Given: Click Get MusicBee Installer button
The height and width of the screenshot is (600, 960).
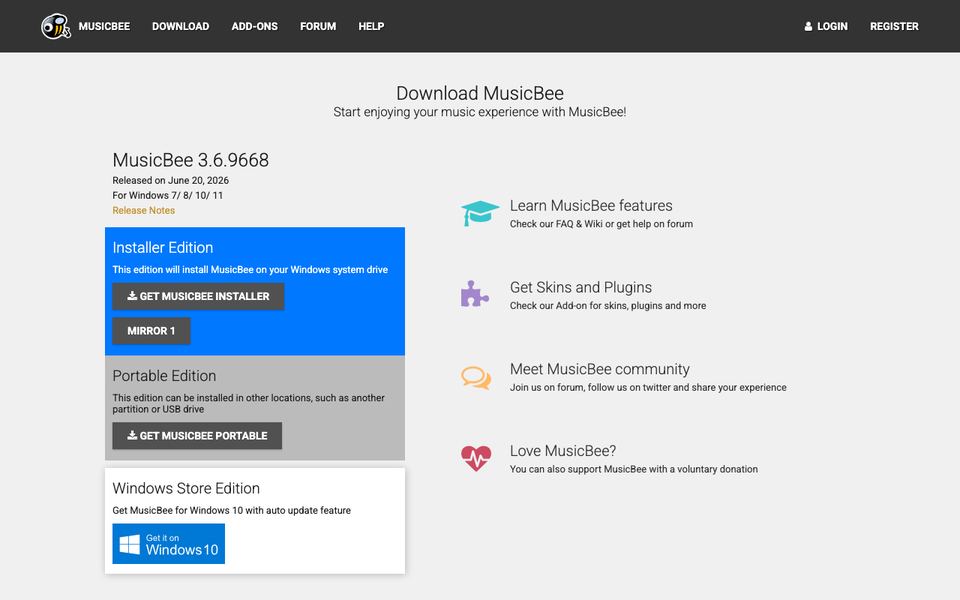Looking at the screenshot, I should pyautogui.click(x=198, y=296).
